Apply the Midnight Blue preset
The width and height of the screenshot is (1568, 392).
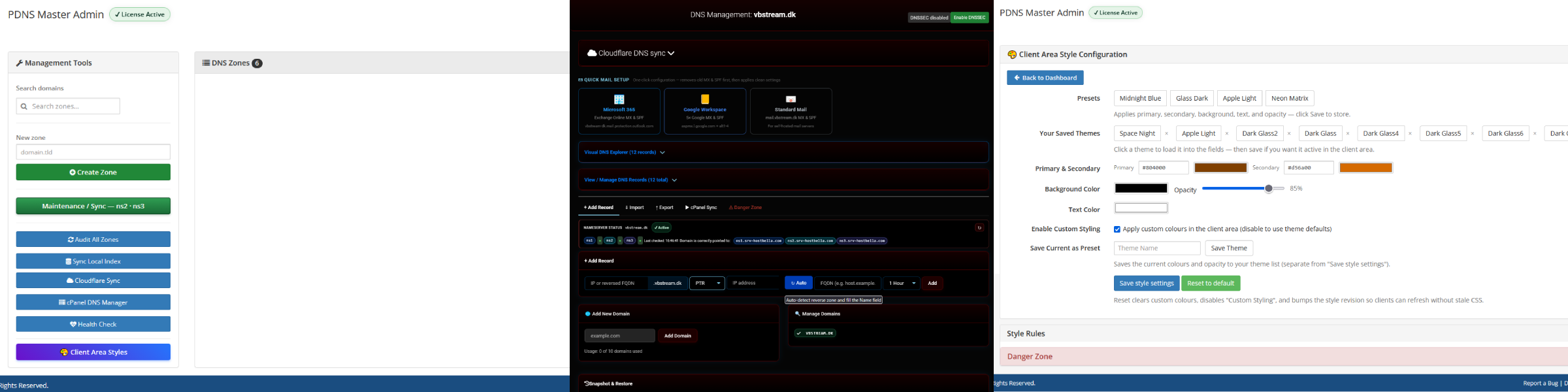coord(1140,99)
